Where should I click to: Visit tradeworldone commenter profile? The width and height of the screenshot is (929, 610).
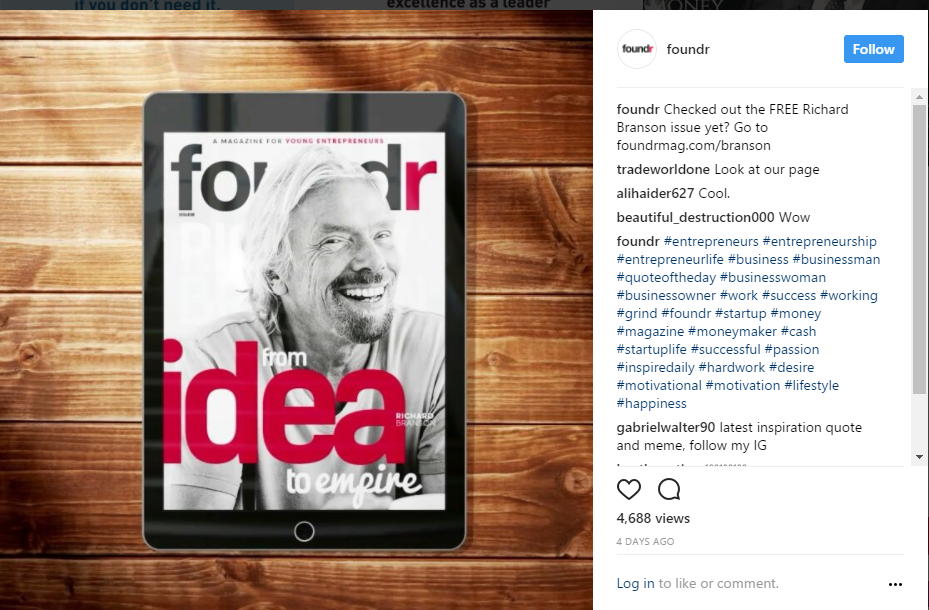663,169
